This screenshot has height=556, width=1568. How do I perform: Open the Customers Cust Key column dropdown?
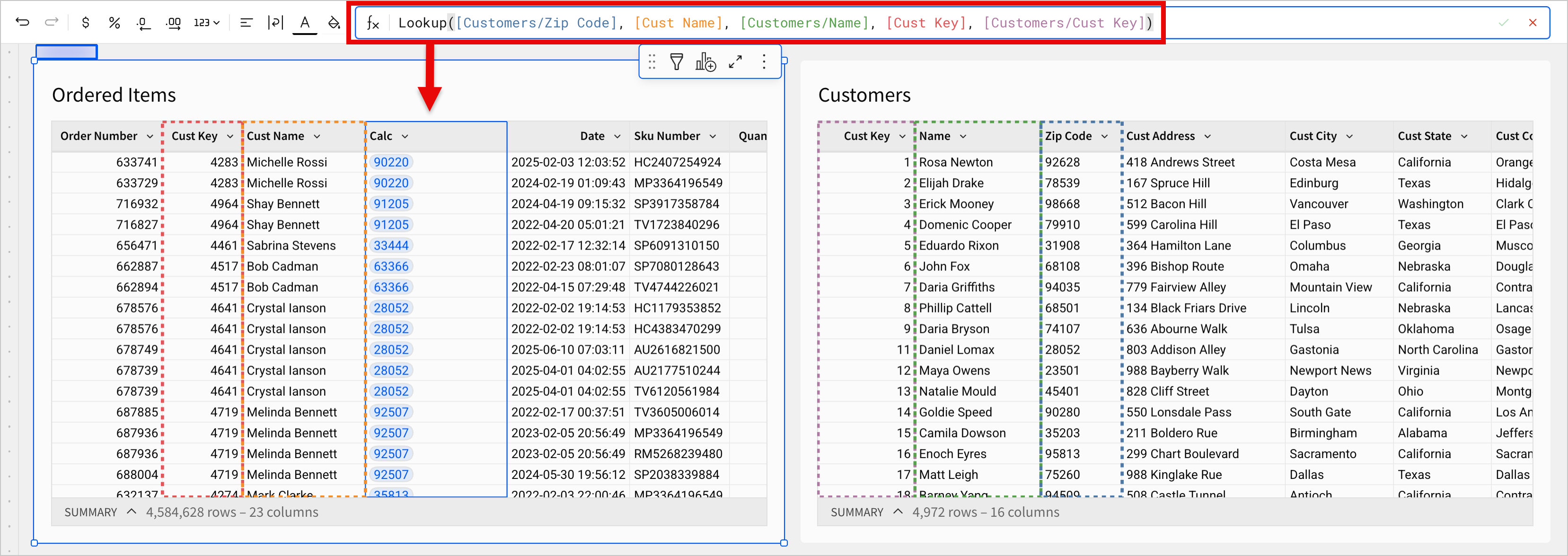point(903,136)
